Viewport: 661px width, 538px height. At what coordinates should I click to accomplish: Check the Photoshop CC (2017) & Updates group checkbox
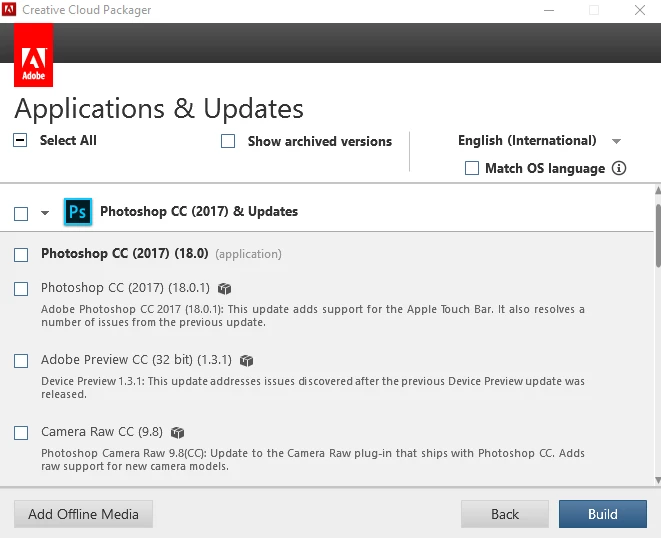pos(21,214)
